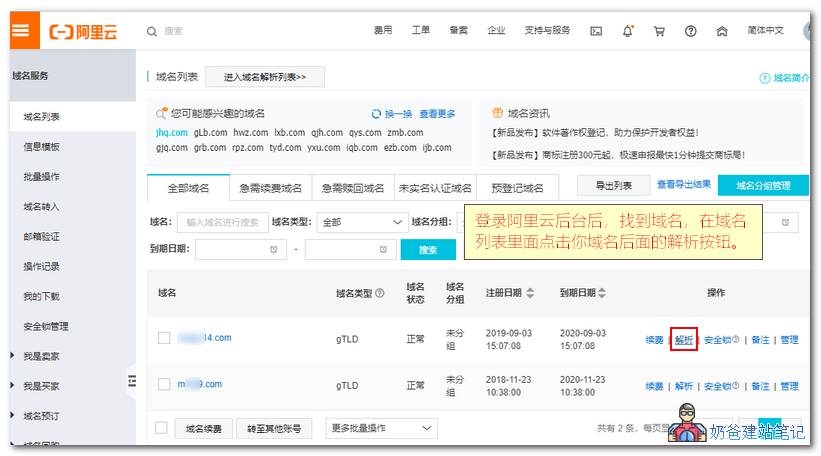821x456 pixels.
Task: Click the help icon beside 域名类型 column header
Action: point(380,293)
